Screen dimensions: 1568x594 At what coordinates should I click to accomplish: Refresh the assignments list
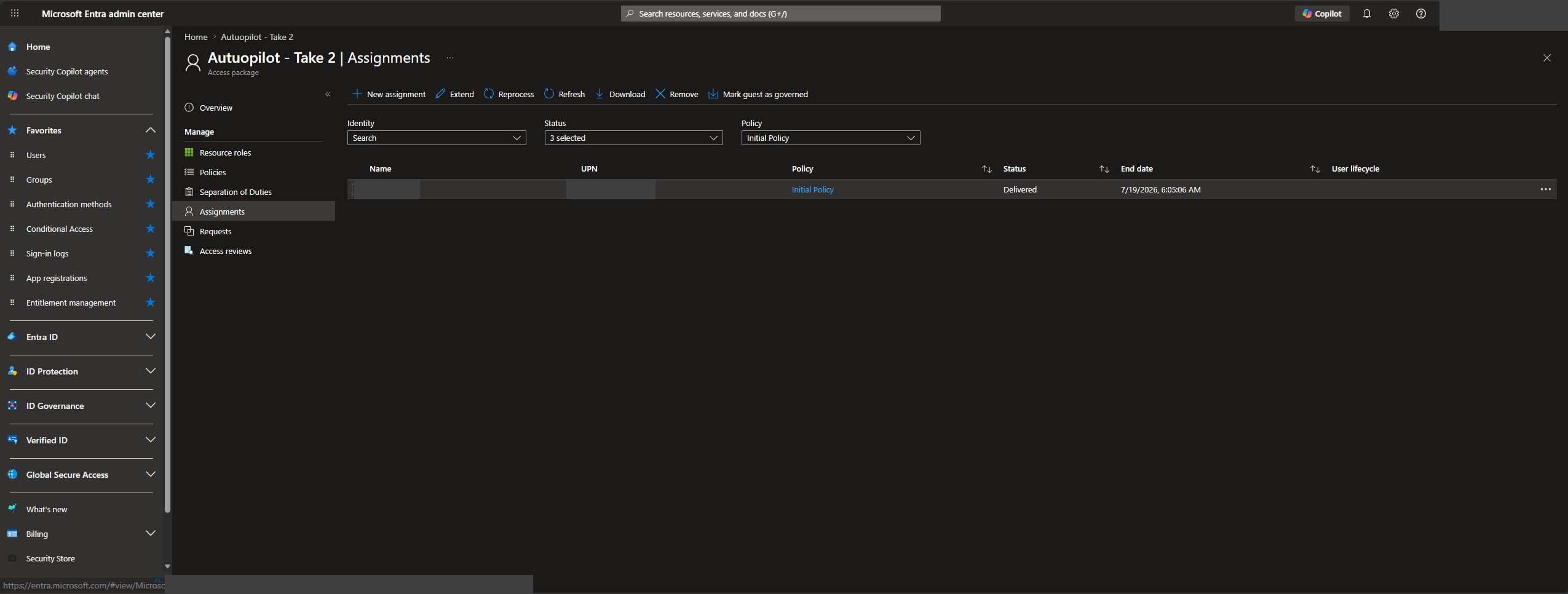point(564,94)
